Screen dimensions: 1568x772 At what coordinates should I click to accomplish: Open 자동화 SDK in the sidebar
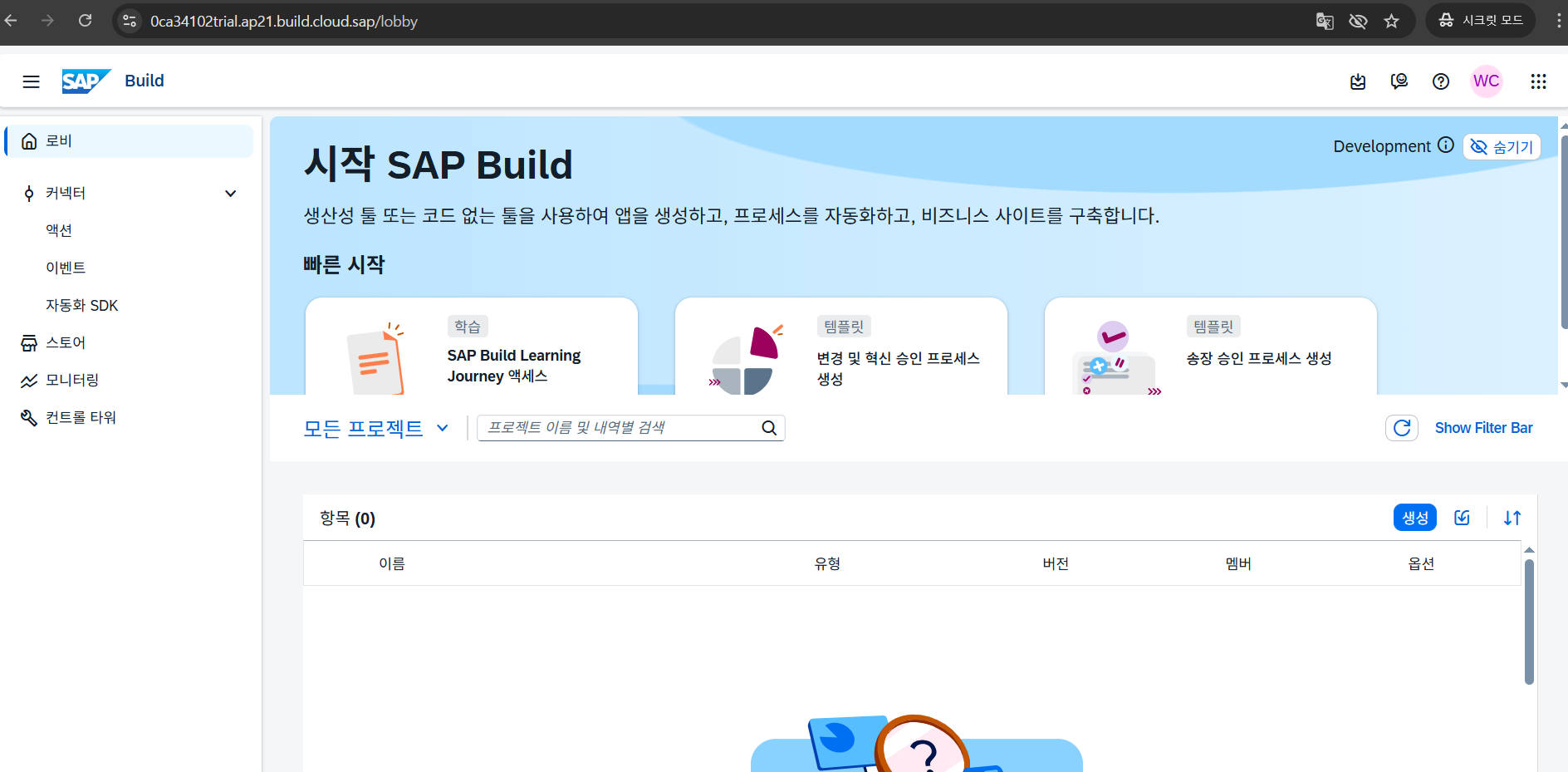pos(81,305)
